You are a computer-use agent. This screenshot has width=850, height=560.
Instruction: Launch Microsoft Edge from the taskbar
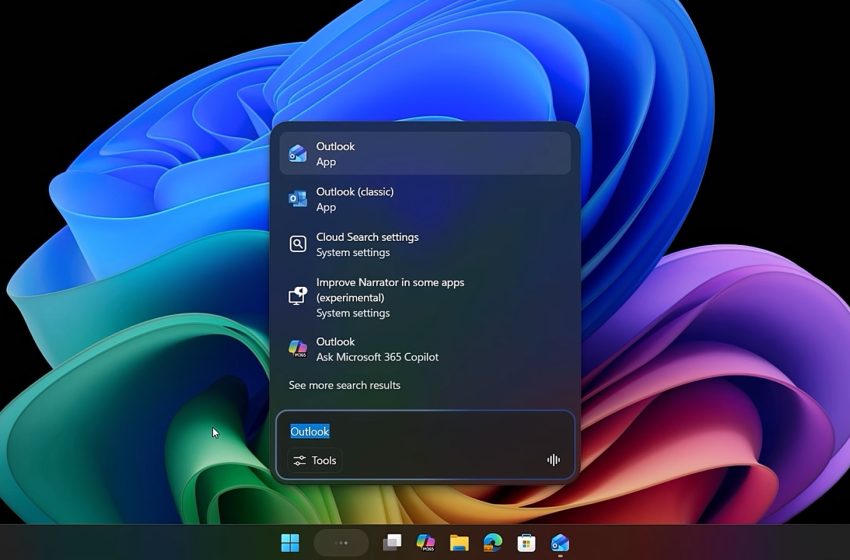tap(493, 543)
